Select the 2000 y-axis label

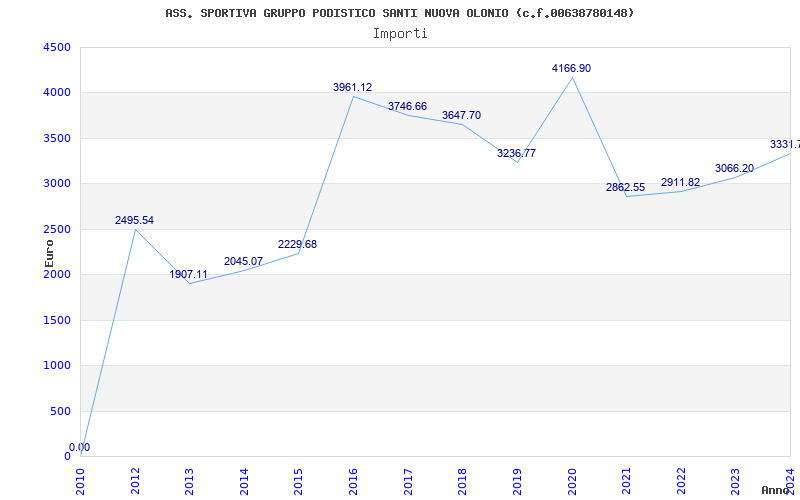[x=57, y=274]
